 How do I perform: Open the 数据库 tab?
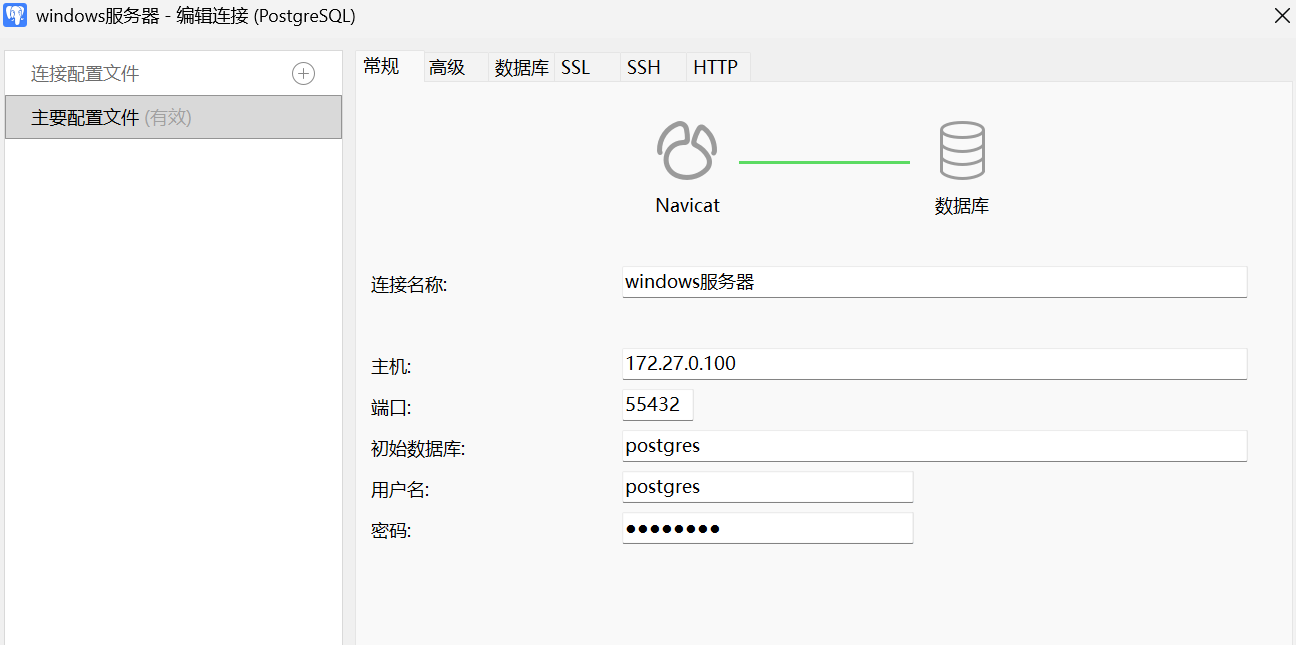coord(521,67)
